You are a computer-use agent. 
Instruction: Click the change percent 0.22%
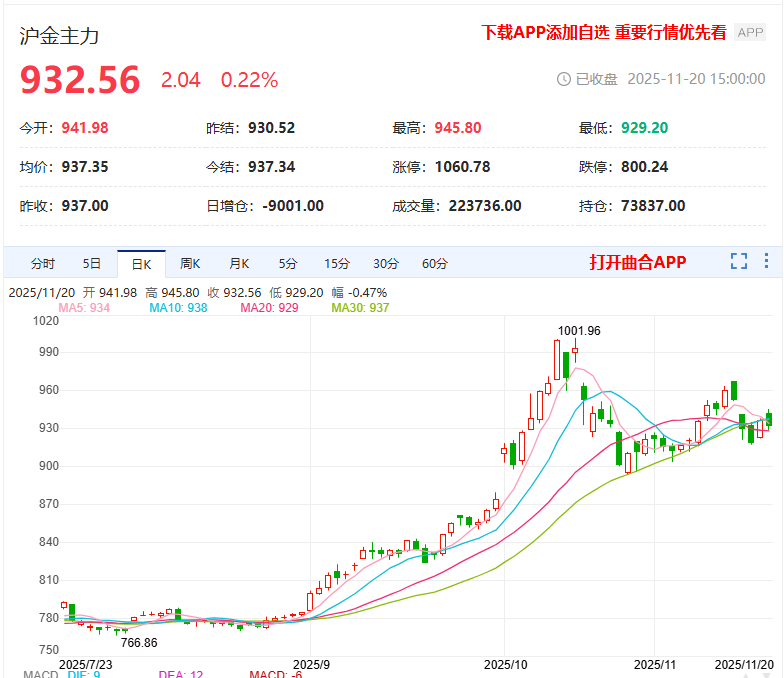(250, 80)
